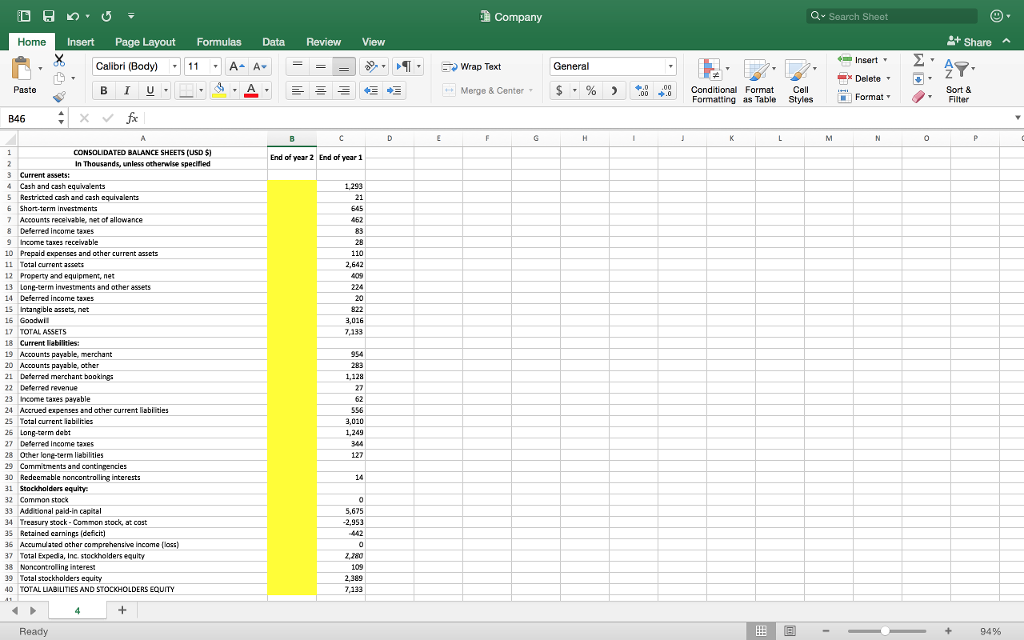The image size is (1024, 640).
Task: Click the Font Color A icon
Action: pyautogui.click(x=251, y=90)
